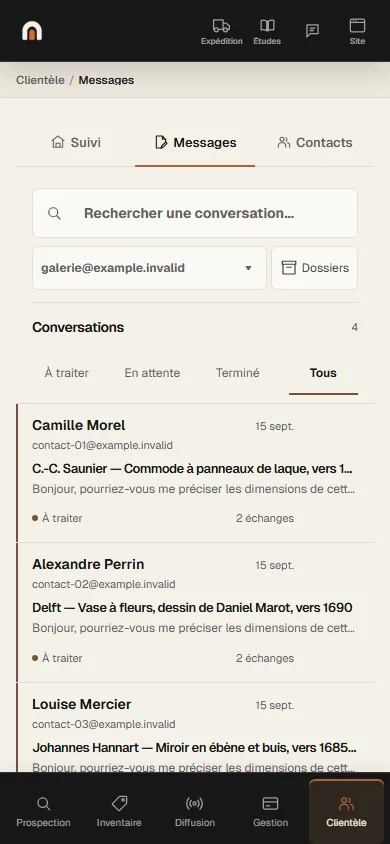The width and height of the screenshot is (390, 844).
Task: Click the search magnifier icon in field
Action: pos(54,213)
